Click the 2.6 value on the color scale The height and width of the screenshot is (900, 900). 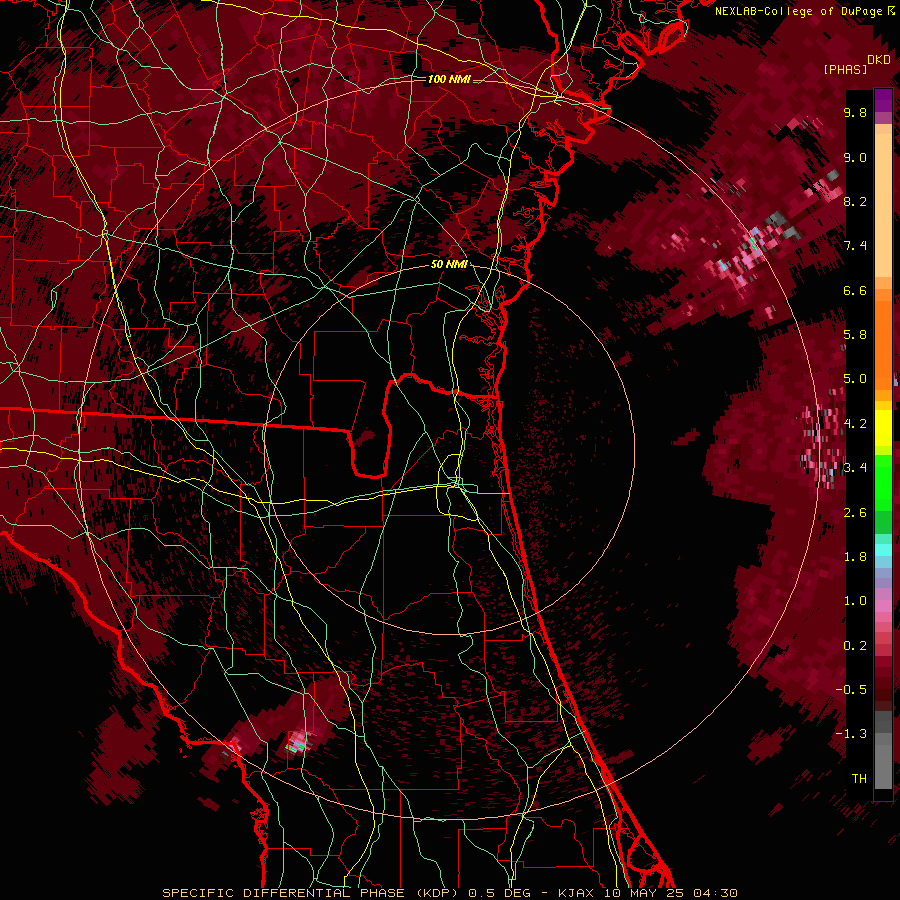point(855,513)
